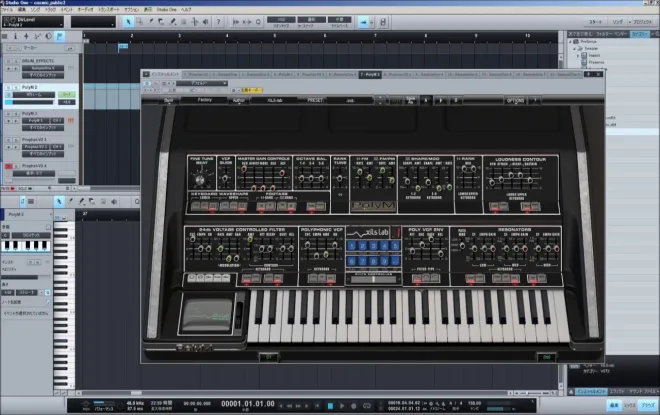
Task: Open the PolyM 2 dropdown in music editor
Action: [x=29, y=214]
